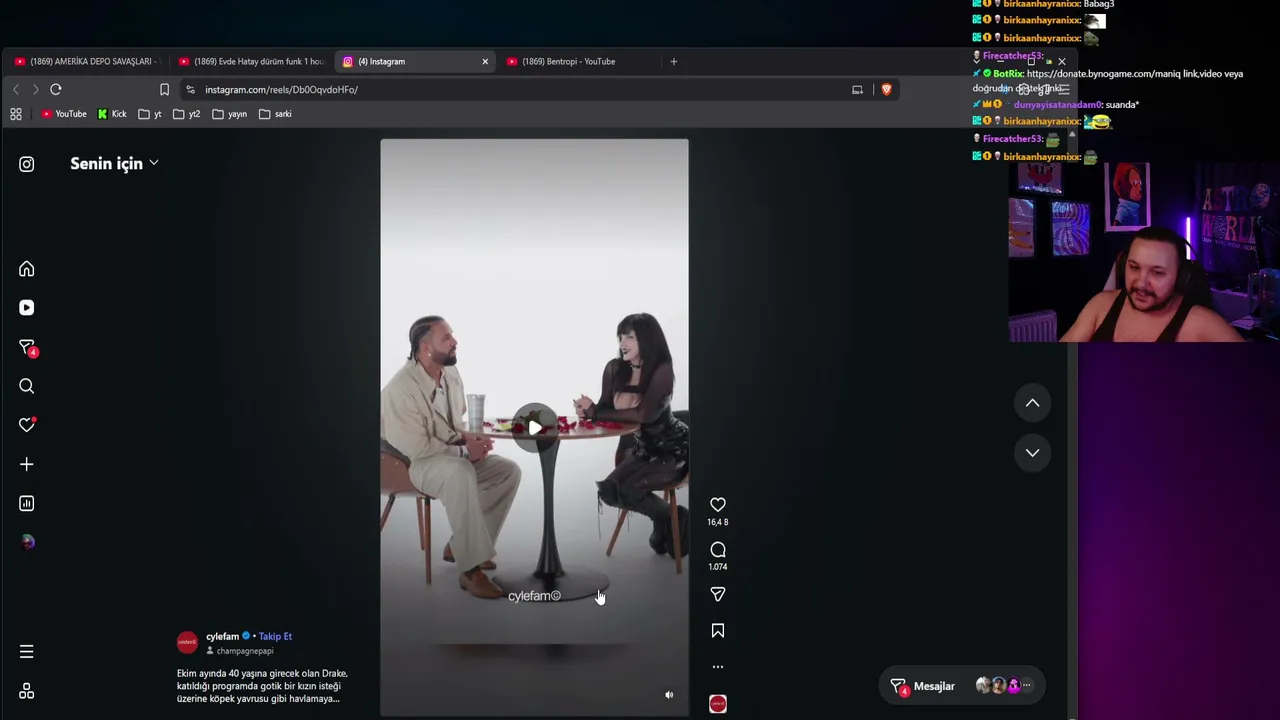Viewport: 1280px width, 720px height.
Task: Reload the Instagram page
Action: click(56, 89)
